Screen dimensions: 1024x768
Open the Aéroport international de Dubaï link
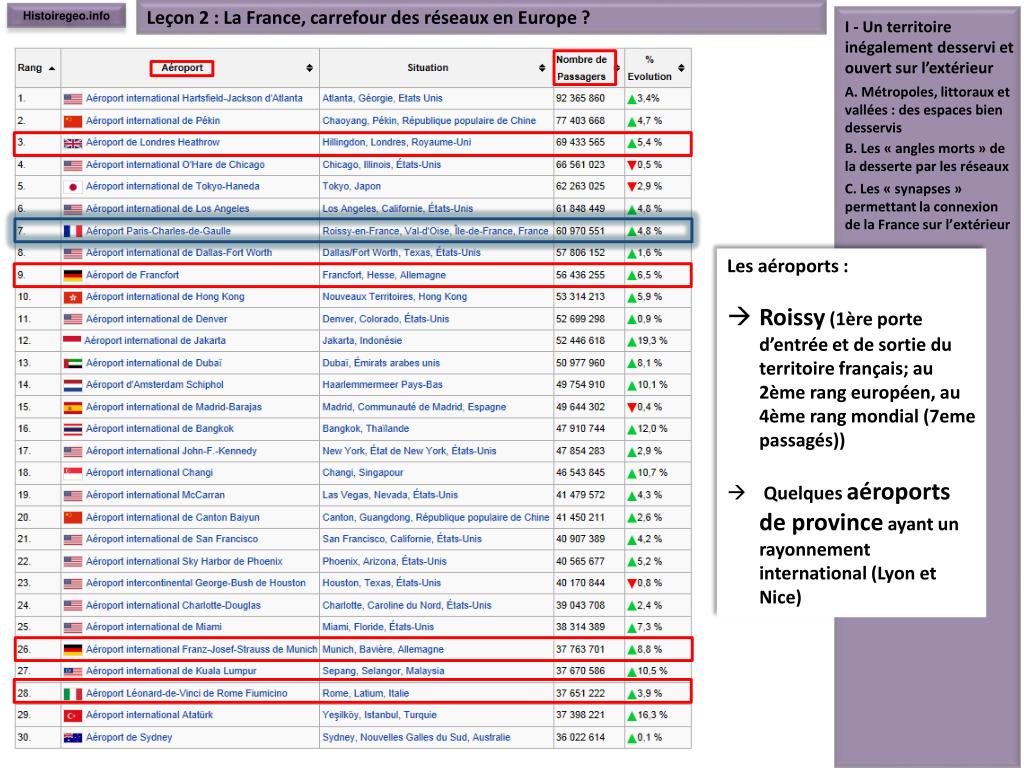point(153,363)
